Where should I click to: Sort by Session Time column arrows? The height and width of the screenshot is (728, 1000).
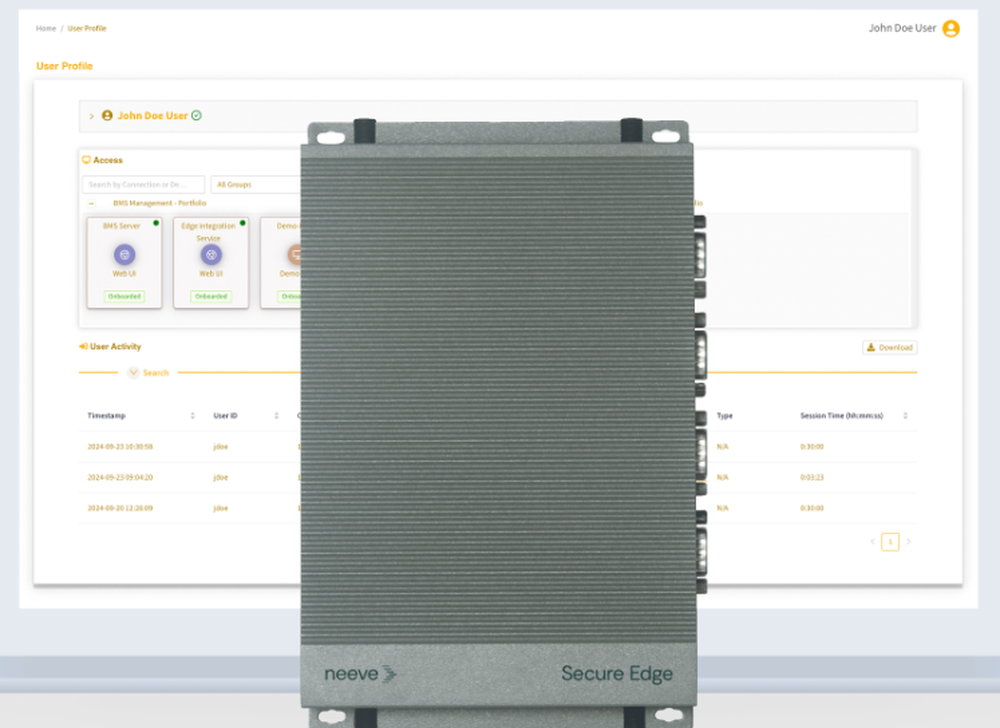[x=905, y=416]
